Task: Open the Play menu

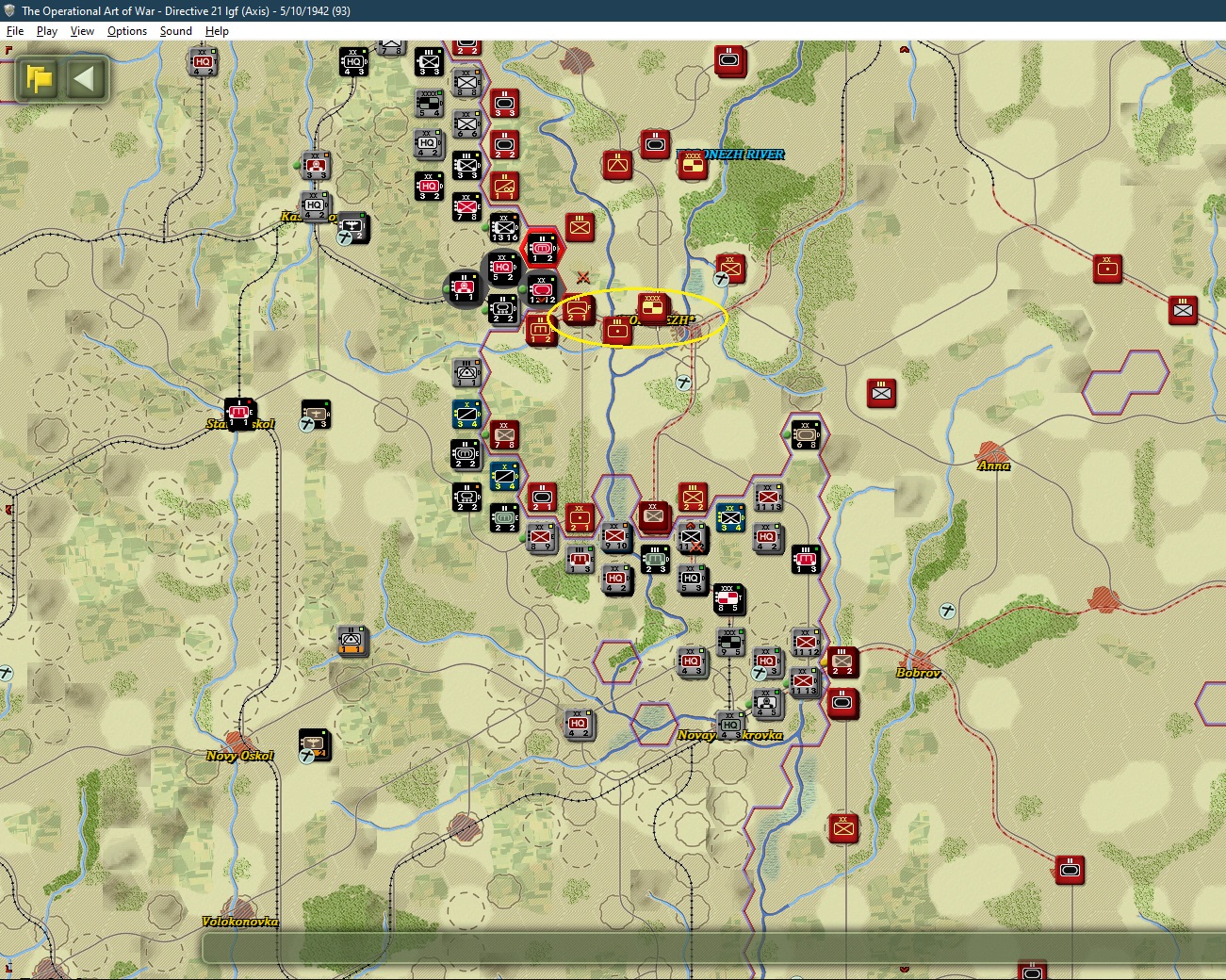Action: click(47, 31)
